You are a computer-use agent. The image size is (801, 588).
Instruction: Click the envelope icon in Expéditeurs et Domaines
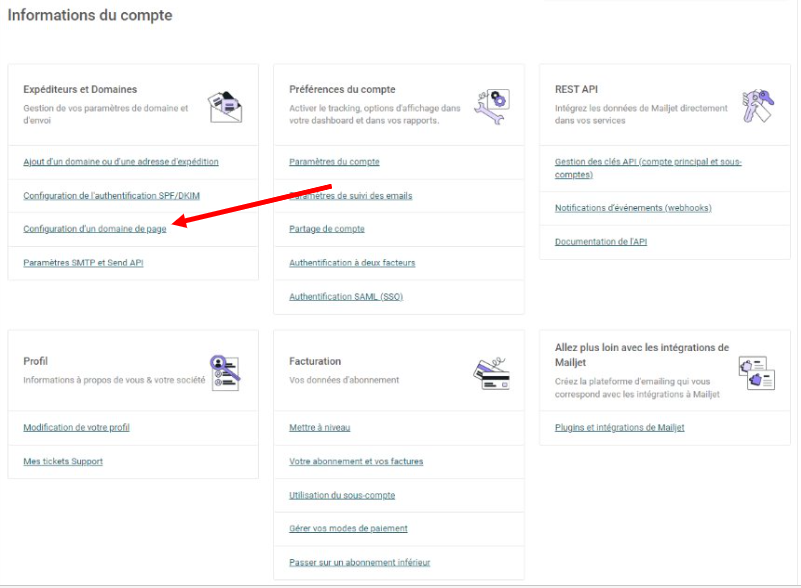[225, 107]
